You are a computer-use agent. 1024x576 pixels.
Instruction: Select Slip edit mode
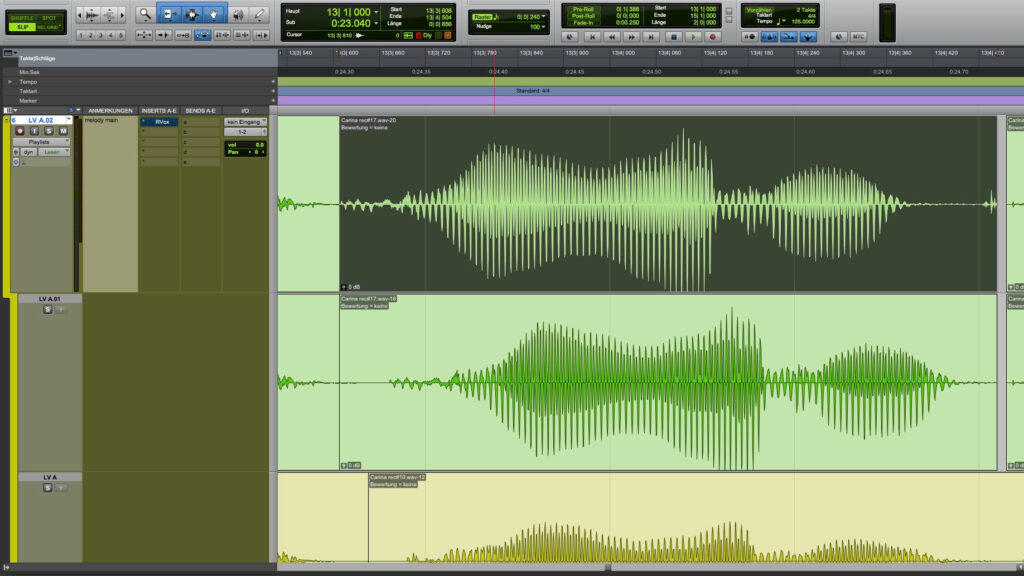tap(23, 27)
